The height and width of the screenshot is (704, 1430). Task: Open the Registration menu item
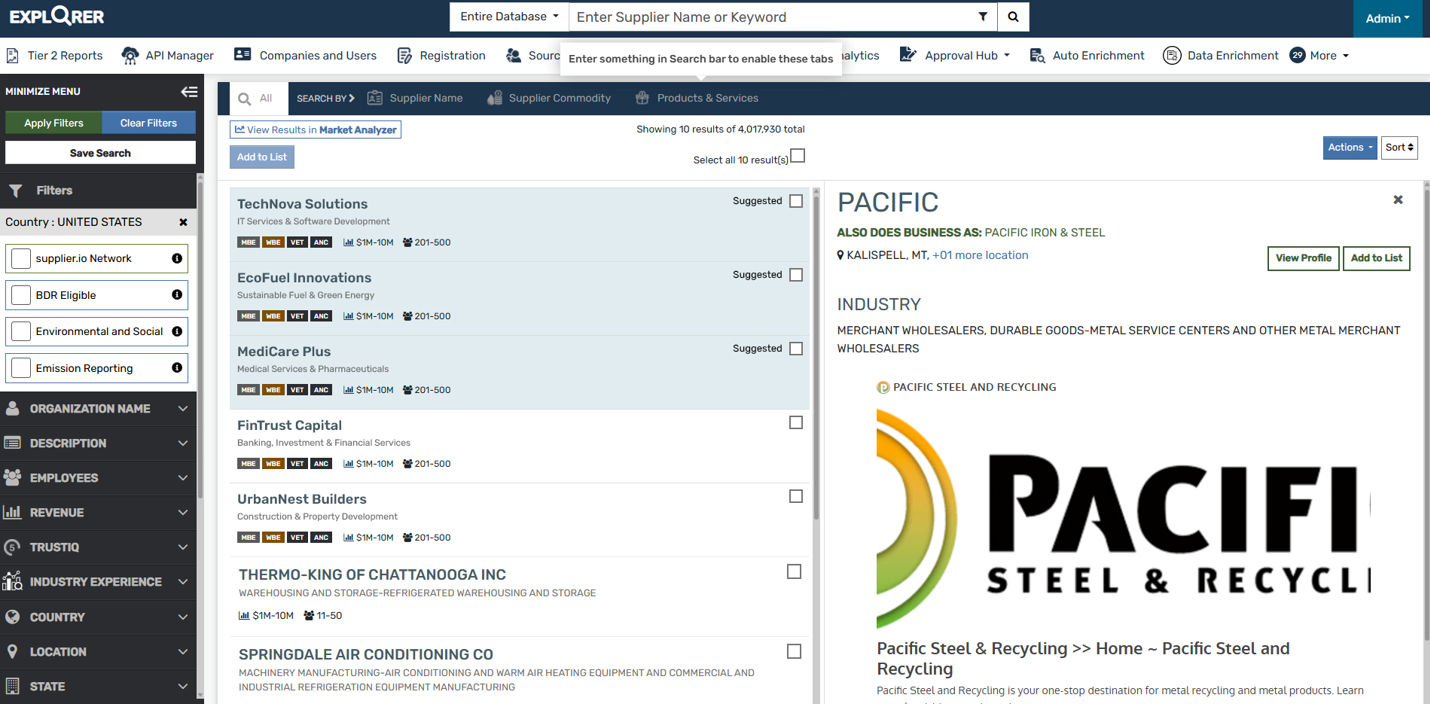point(441,56)
